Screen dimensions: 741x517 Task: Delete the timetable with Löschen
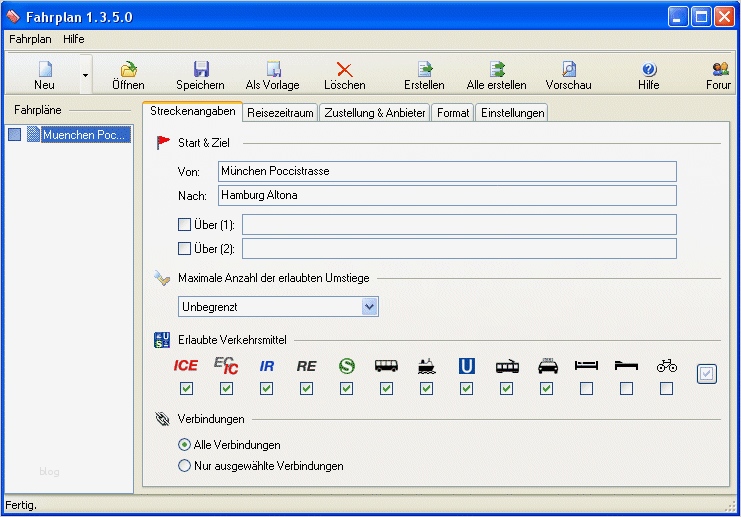point(345,76)
